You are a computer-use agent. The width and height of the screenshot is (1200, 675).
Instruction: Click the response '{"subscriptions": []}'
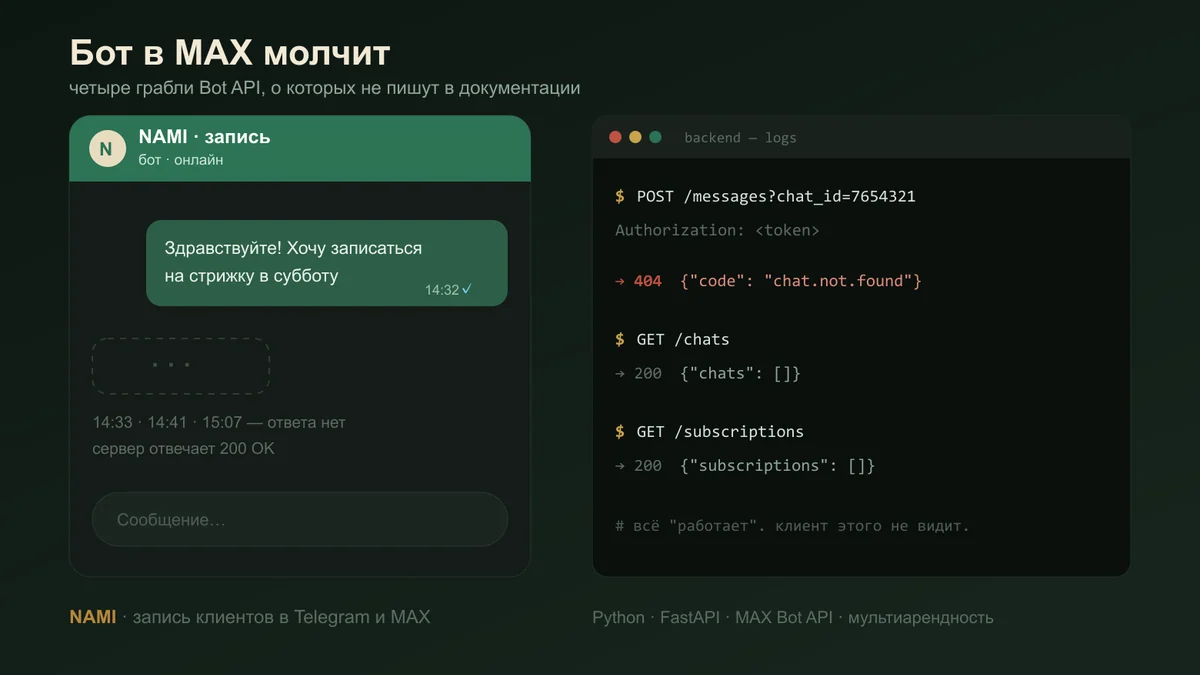(777, 465)
